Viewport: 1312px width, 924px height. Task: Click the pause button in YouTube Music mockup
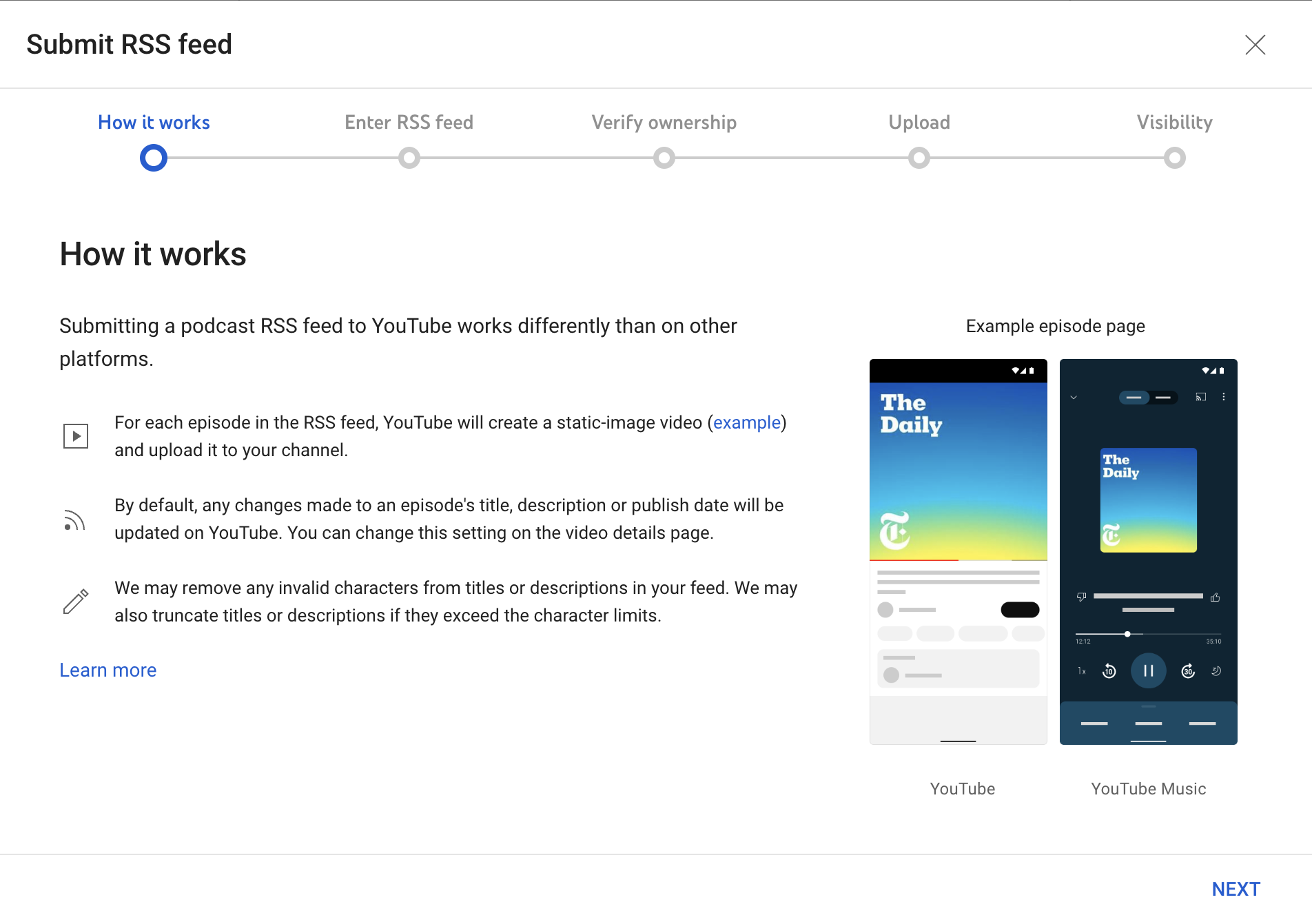coord(1148,670)
